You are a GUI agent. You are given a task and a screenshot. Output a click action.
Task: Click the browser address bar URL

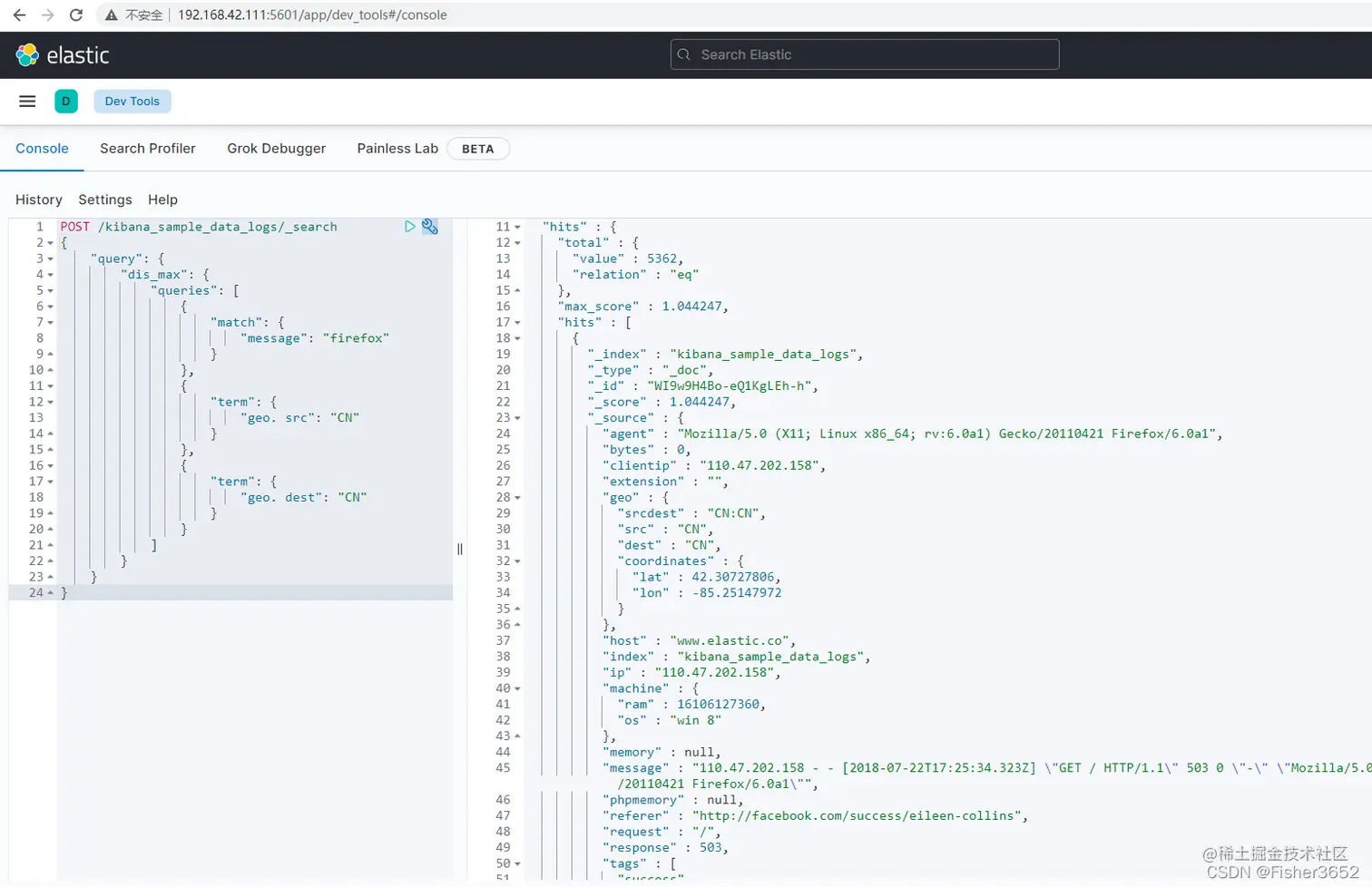coord(312,15)
